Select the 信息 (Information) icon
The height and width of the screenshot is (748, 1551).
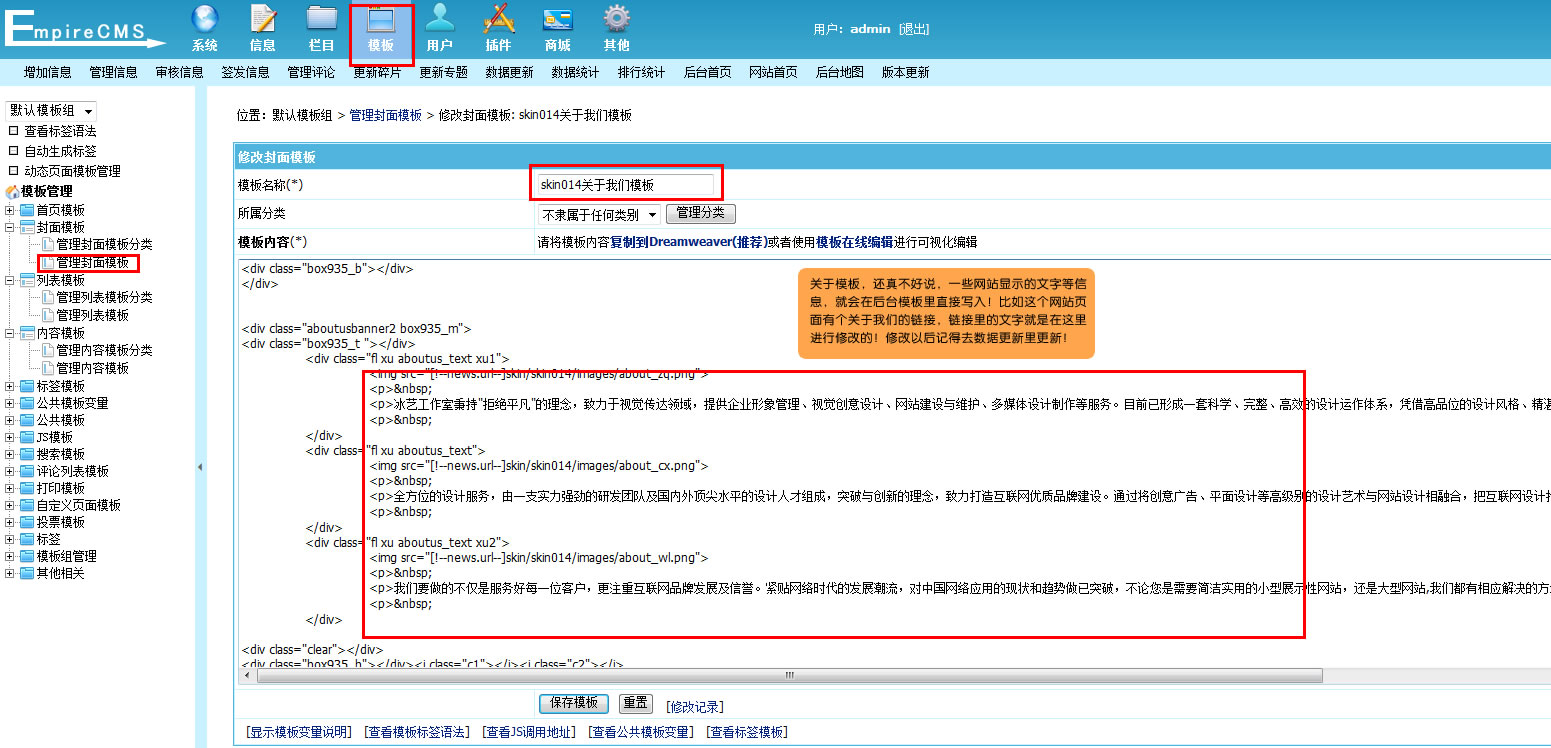pos(263,27)
